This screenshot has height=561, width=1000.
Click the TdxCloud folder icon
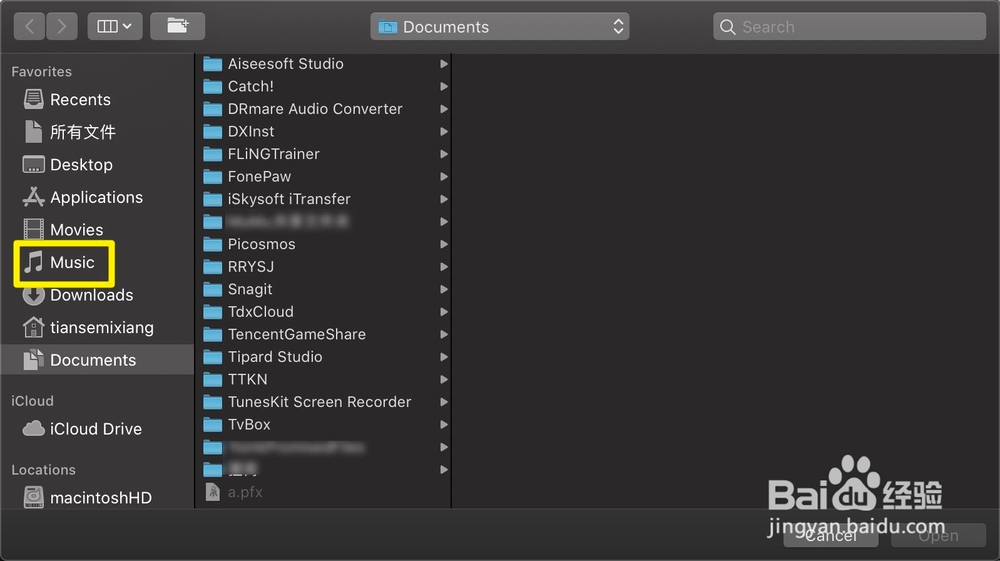[x=212, y=312]
